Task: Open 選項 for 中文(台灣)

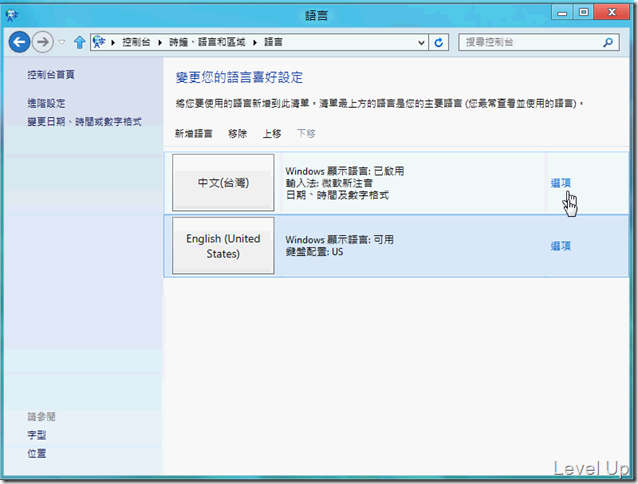Action: point(561,183)
